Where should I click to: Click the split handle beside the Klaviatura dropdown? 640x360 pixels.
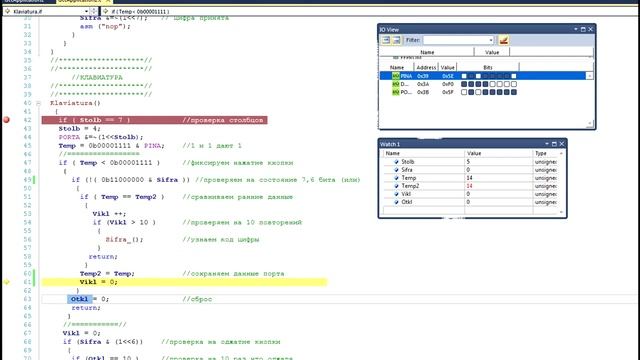tap(94, 11)
